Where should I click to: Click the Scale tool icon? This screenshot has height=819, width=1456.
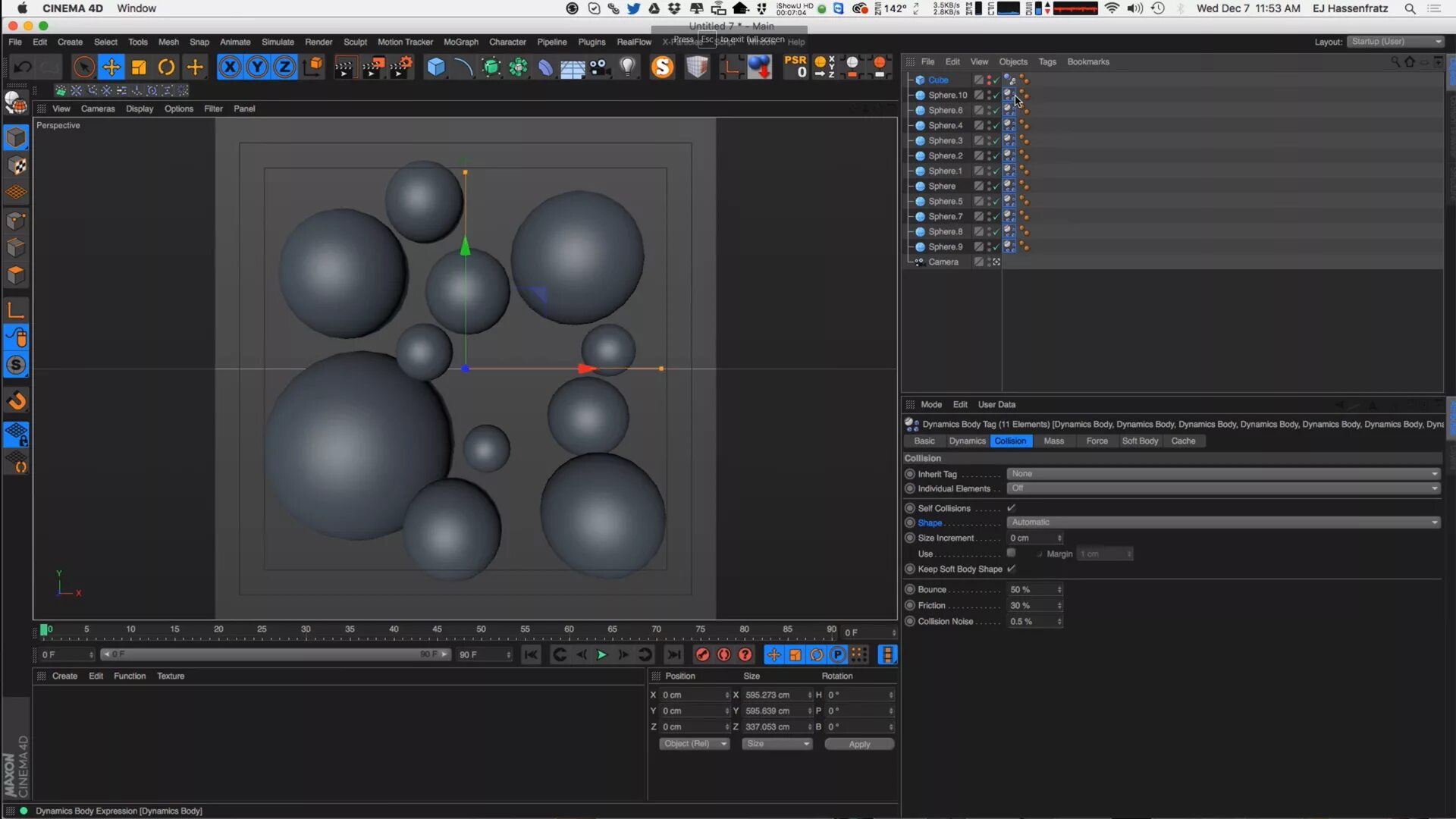[x=139, y=67]
